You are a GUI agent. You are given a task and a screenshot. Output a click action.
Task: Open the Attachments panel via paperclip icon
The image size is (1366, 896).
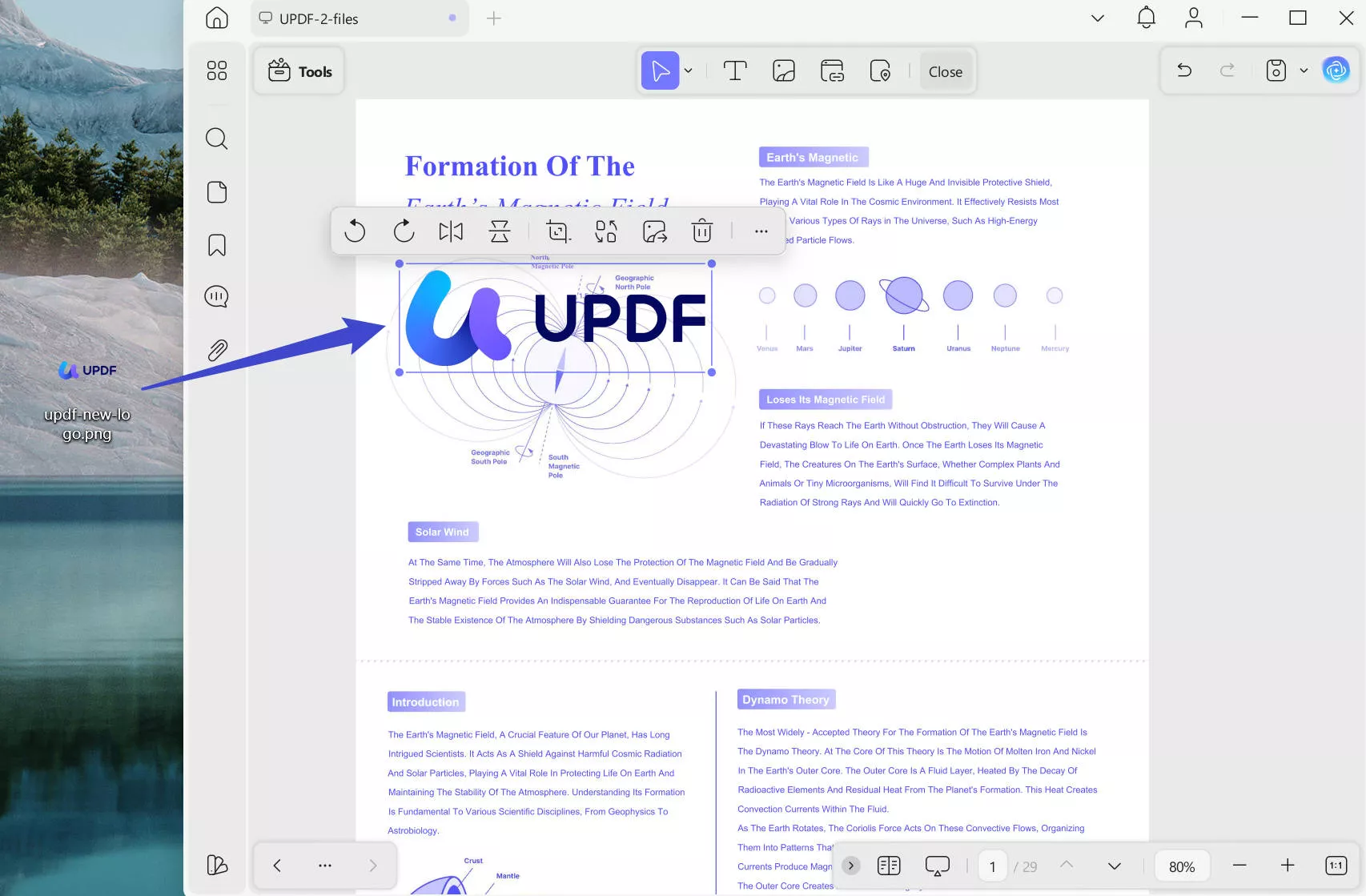[x=216, y=349]
